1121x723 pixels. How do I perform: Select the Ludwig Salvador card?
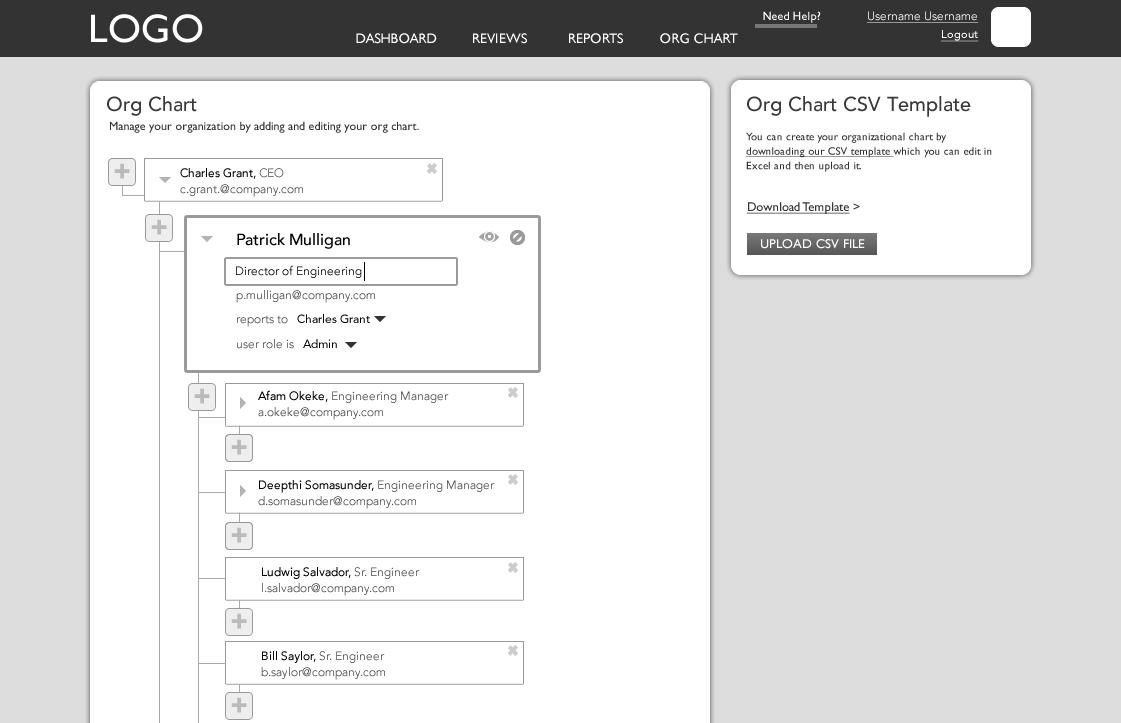click(375, 579)
